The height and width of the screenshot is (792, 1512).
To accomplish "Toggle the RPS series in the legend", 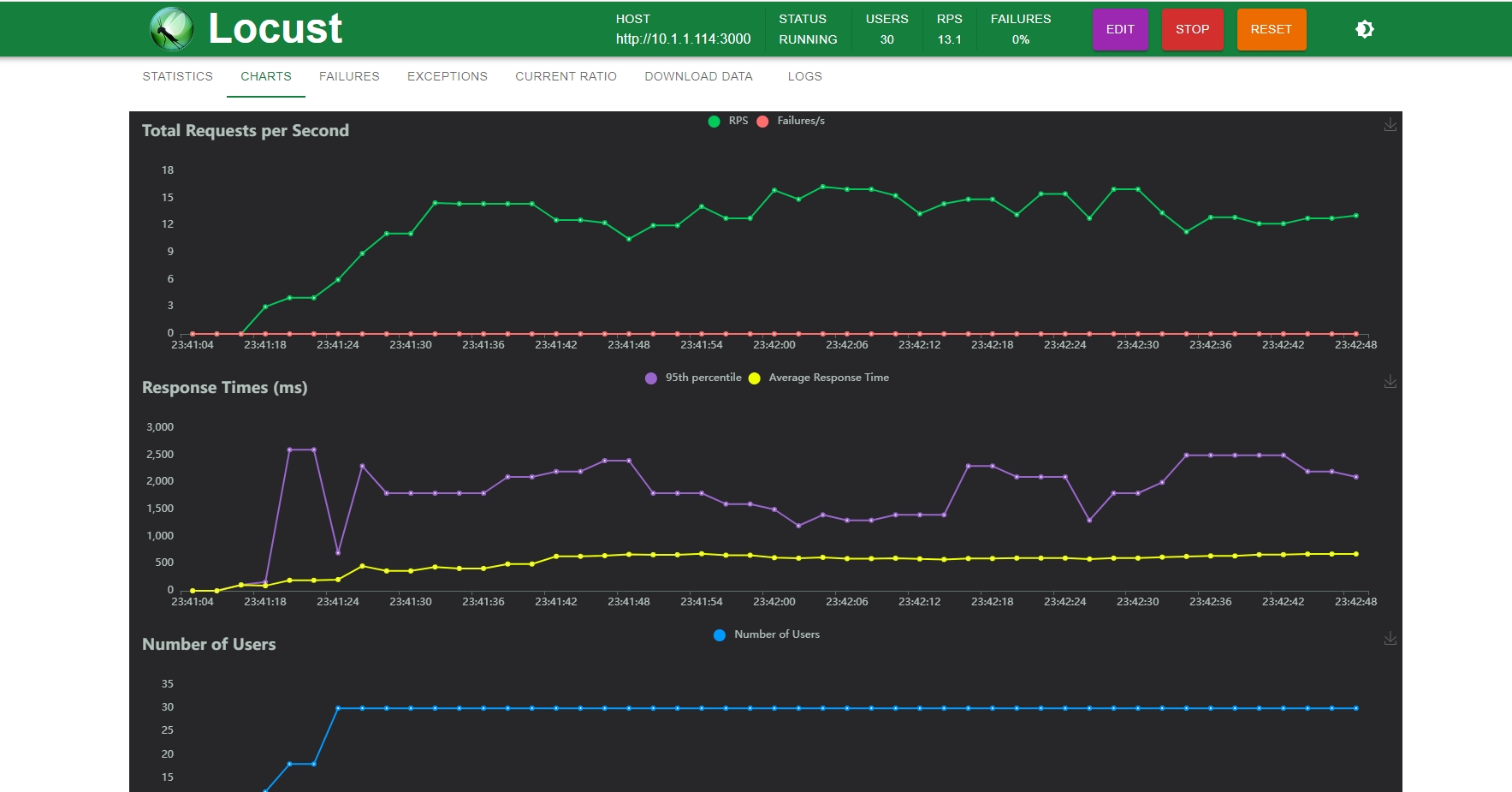I will coord(728,121).
